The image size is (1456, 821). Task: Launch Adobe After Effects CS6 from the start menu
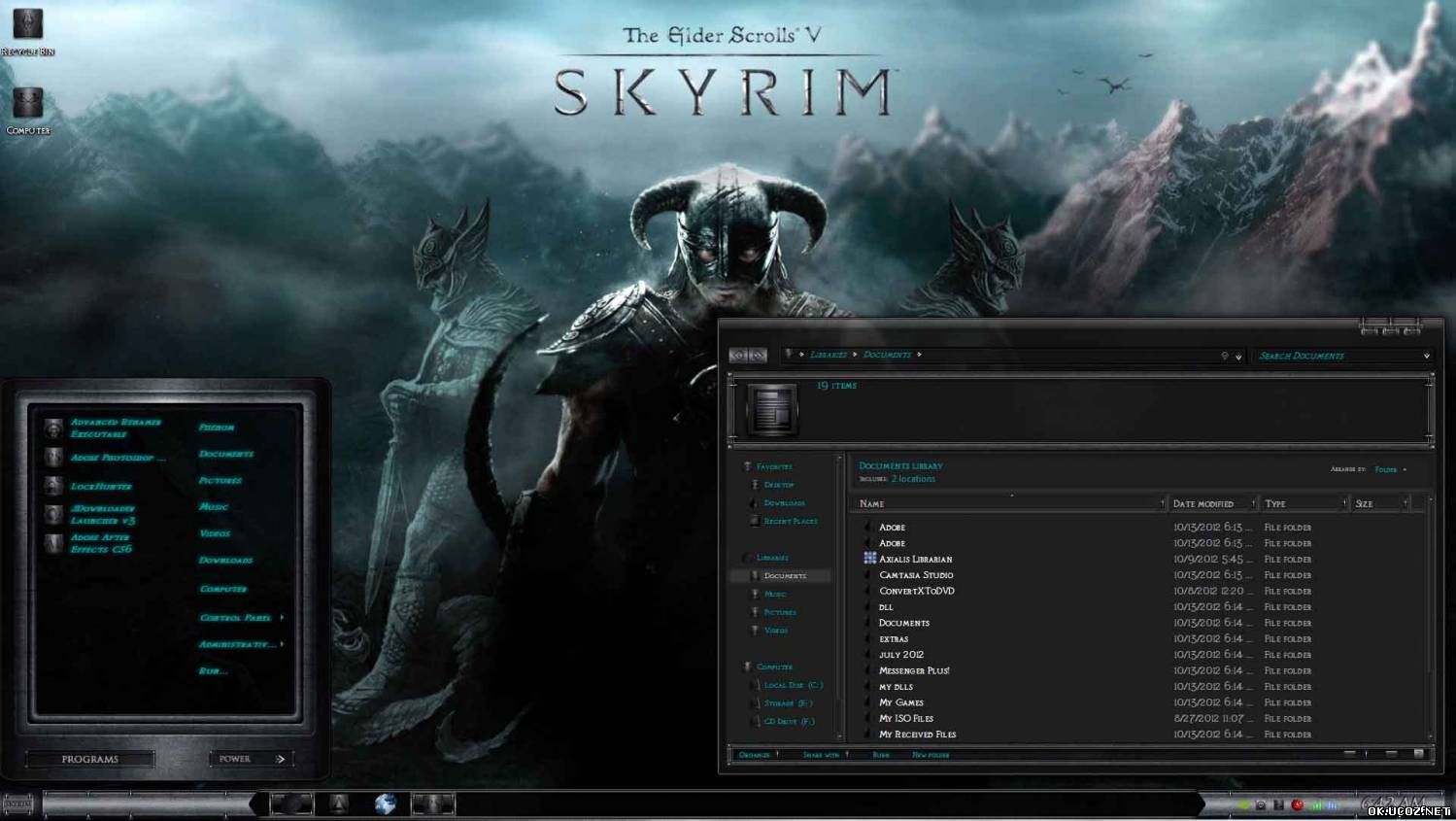(x=88, y=543)
